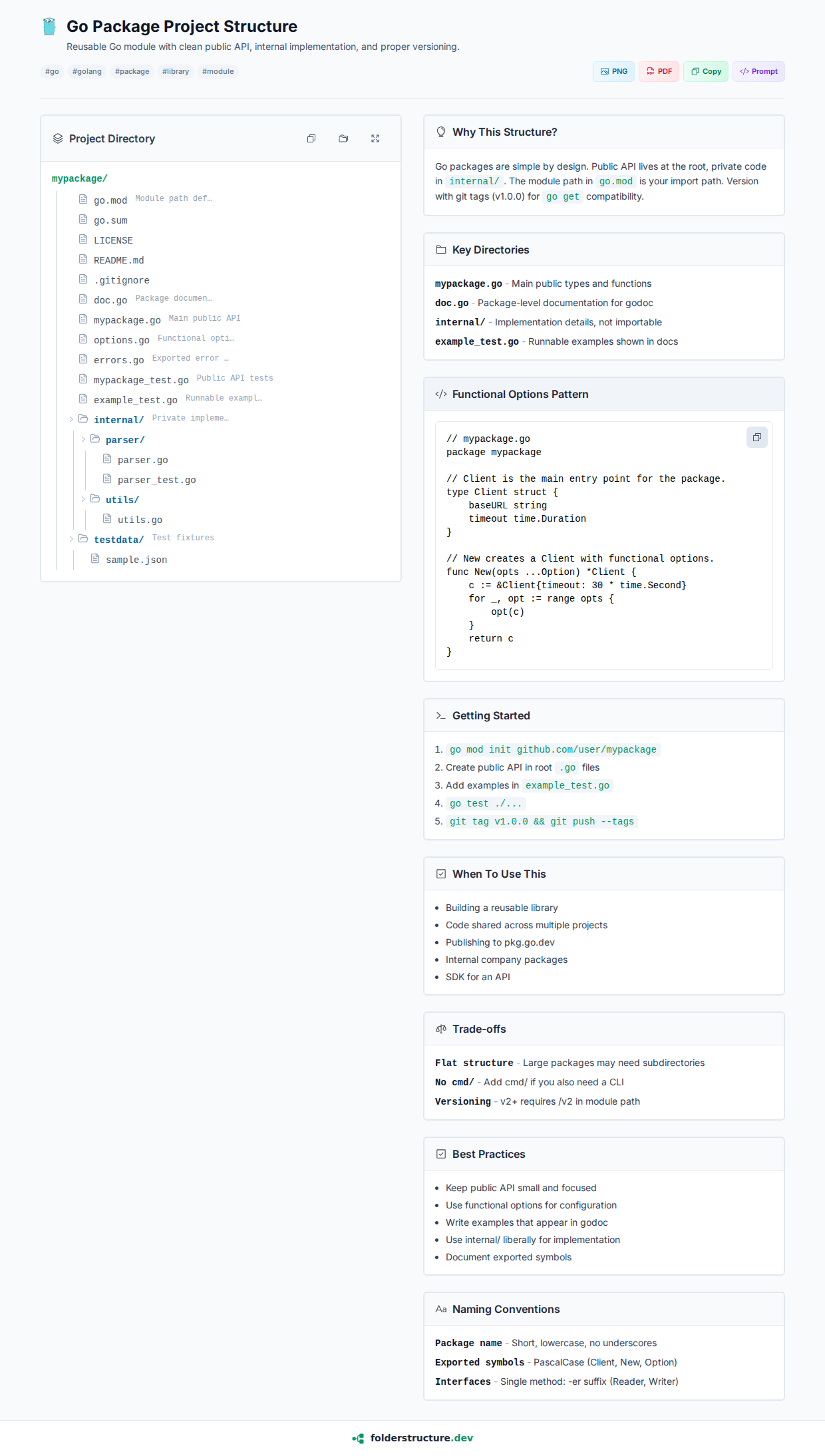Image resolution: width=825 pixels, height=1456 pixels.
Task: Click the folder icon beside testdata/
Action: pos(83,538)
